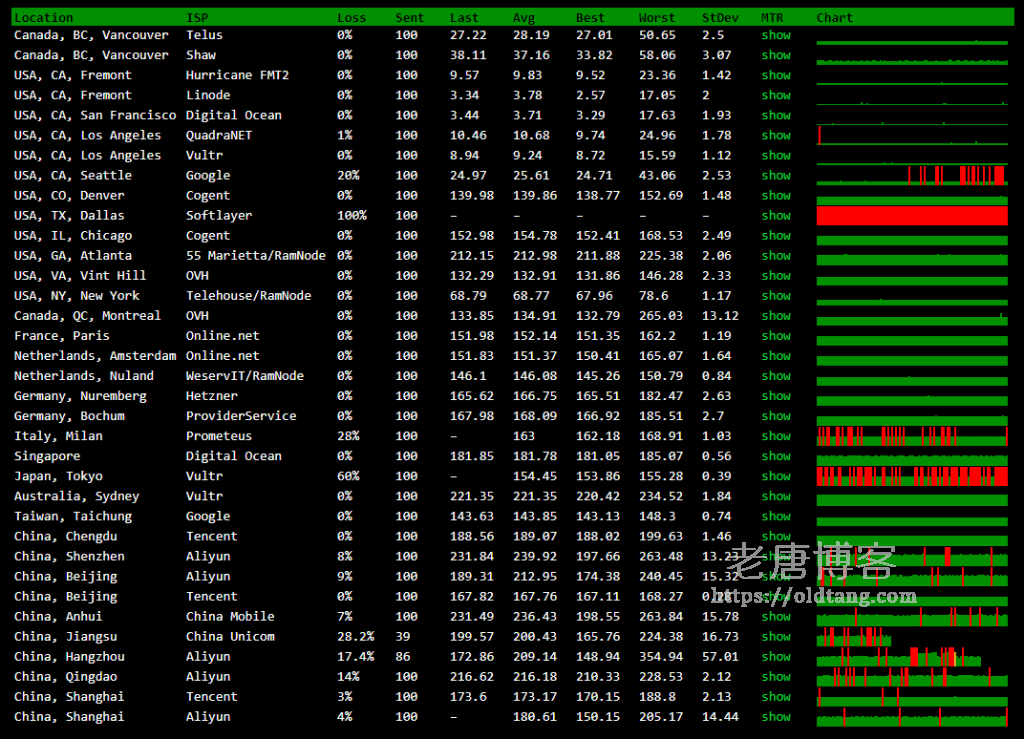Viewport: 1024px width, 739px height.
Task: Click the Loss column header
Action: point(351,18)
